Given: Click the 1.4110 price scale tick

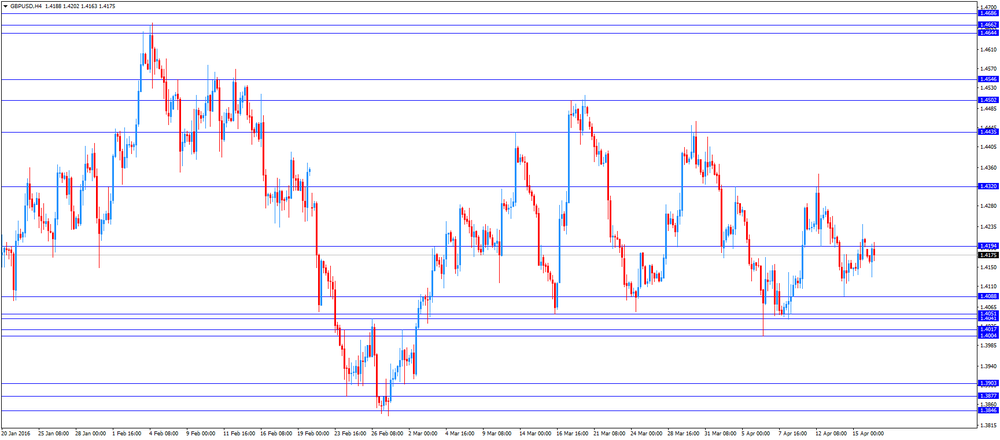Looking at the screenshot, I should click(989, 286).
